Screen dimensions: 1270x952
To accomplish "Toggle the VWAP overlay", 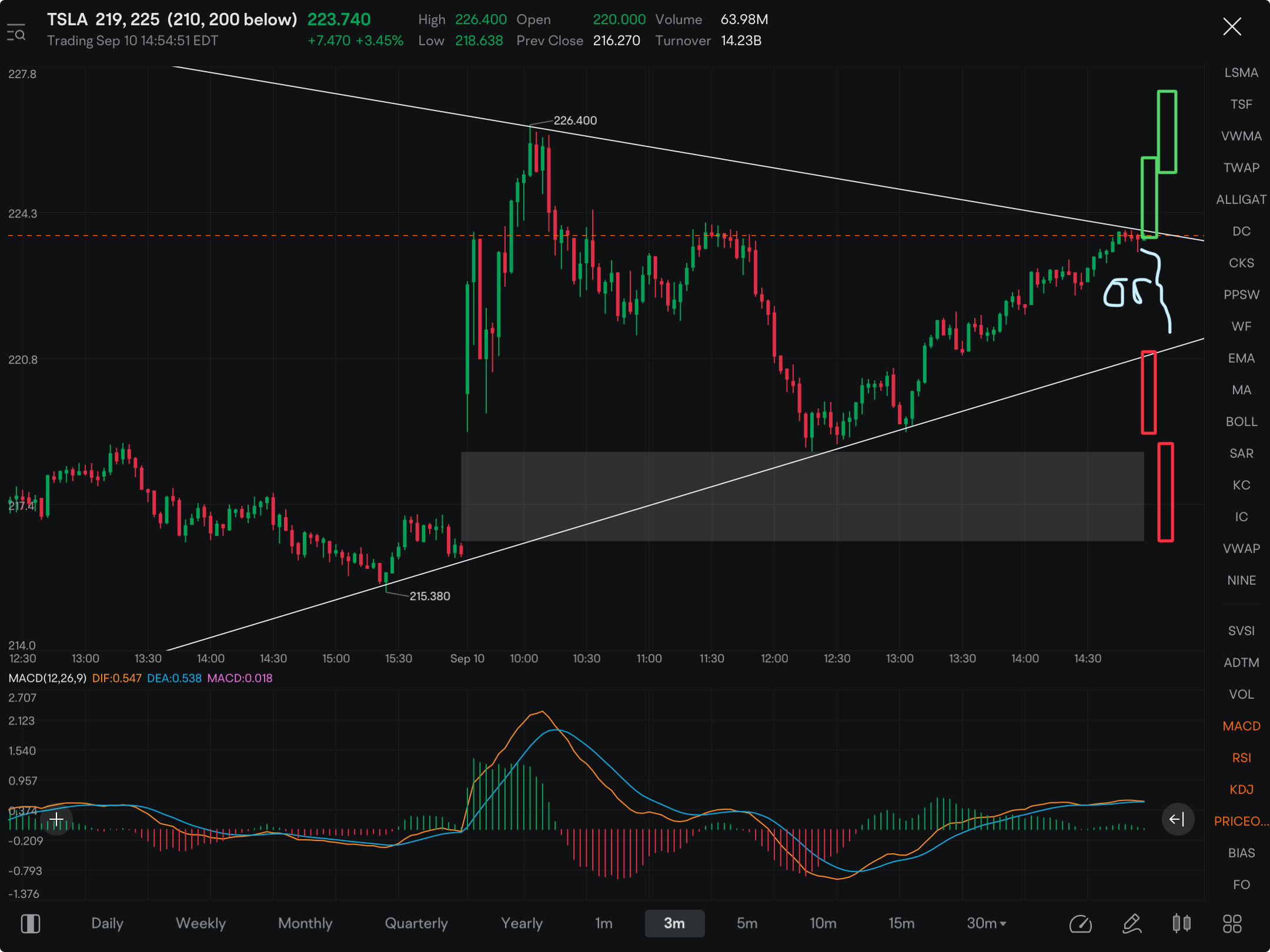I will (x=1241, y=548).
